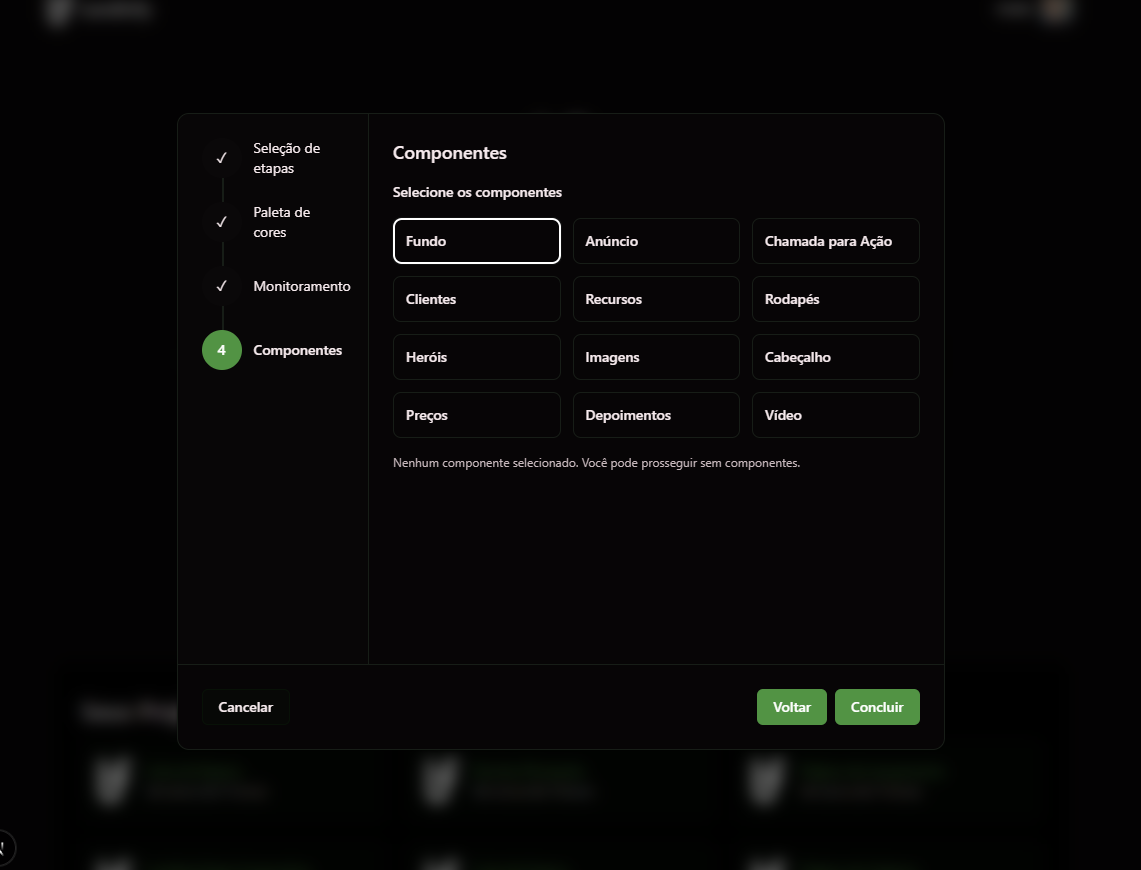Open the Paleta de cores step label
This screenshot has width=1141, height=870.
[282, 222]
